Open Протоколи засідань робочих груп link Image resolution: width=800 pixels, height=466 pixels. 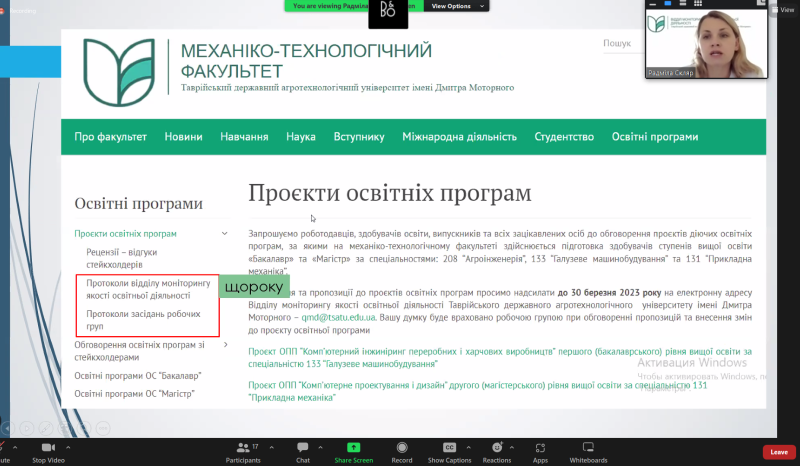pos(143,320)
